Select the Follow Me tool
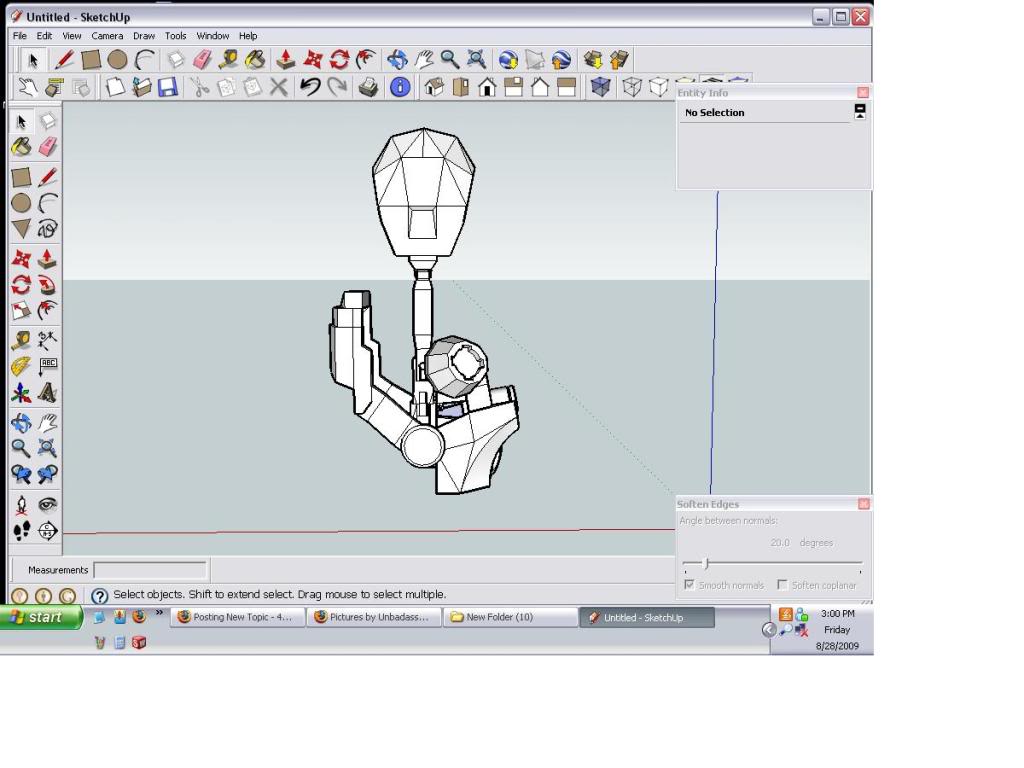1024x768 pixels. coord(47,285)
